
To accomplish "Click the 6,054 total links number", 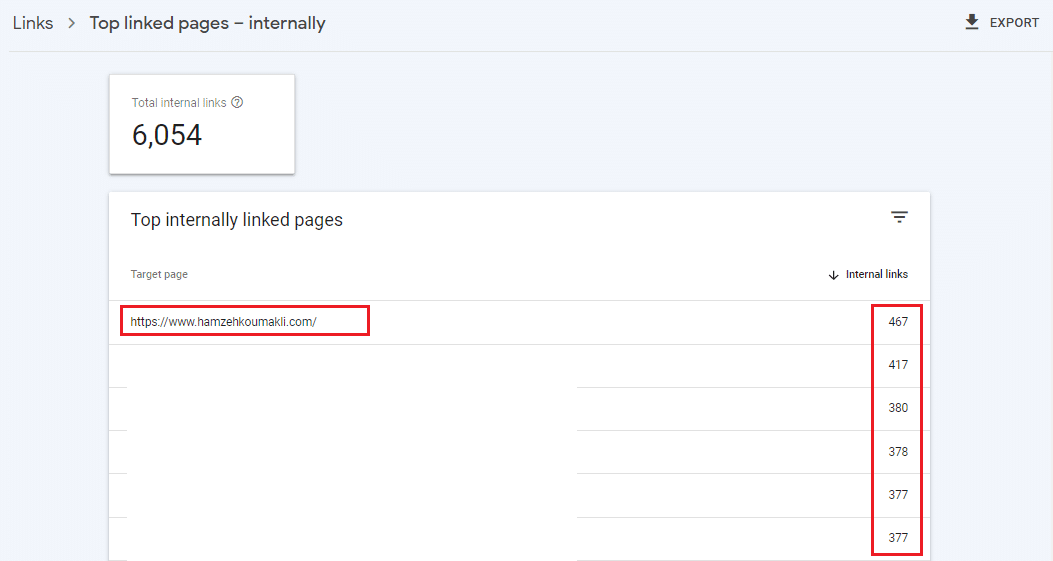I will pyautogui.click(x=167, y=136).
